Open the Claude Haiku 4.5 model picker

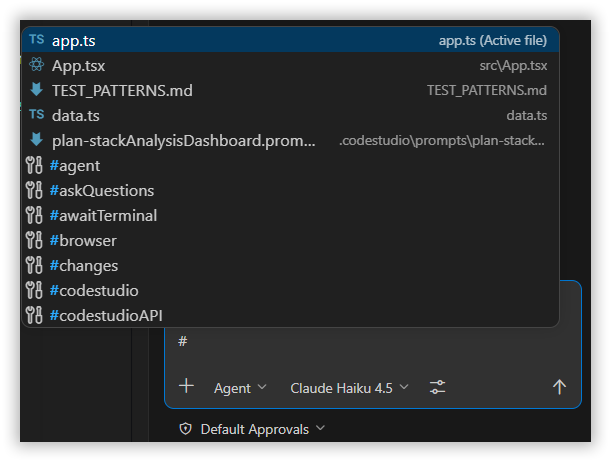pyautogui.click(x=349, y=388)
